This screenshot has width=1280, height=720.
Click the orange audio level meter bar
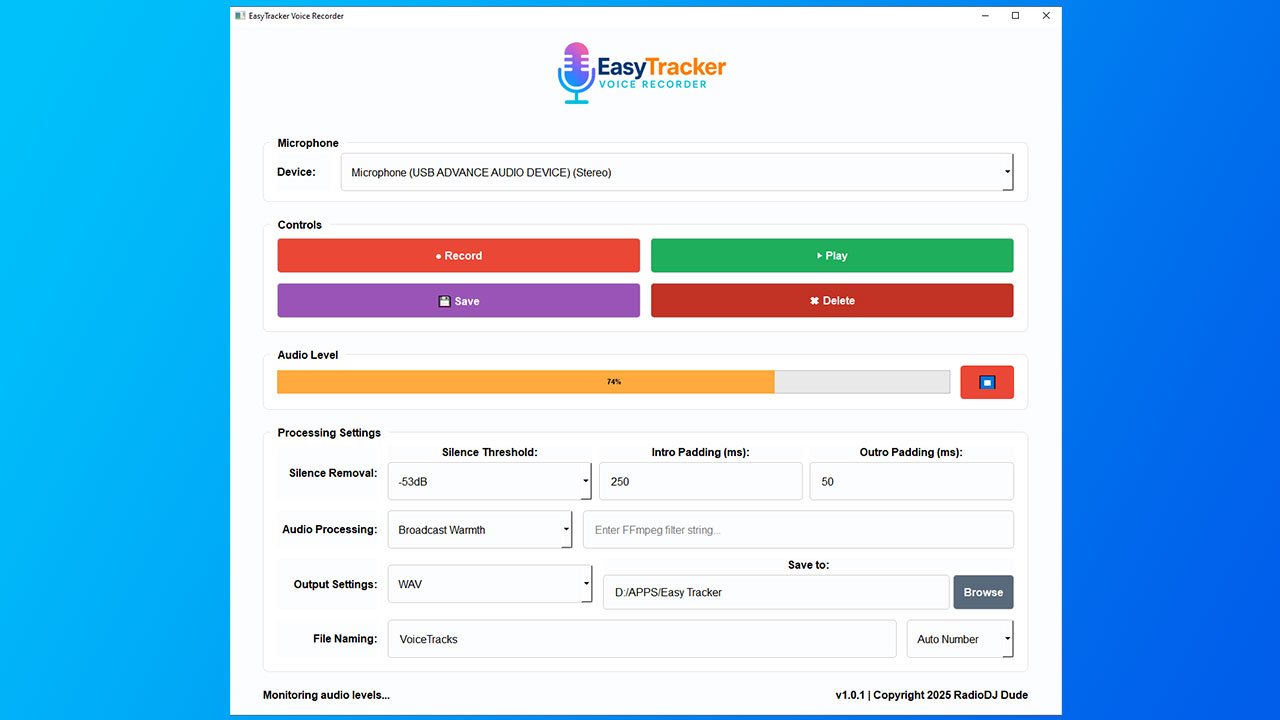point(525,382)
